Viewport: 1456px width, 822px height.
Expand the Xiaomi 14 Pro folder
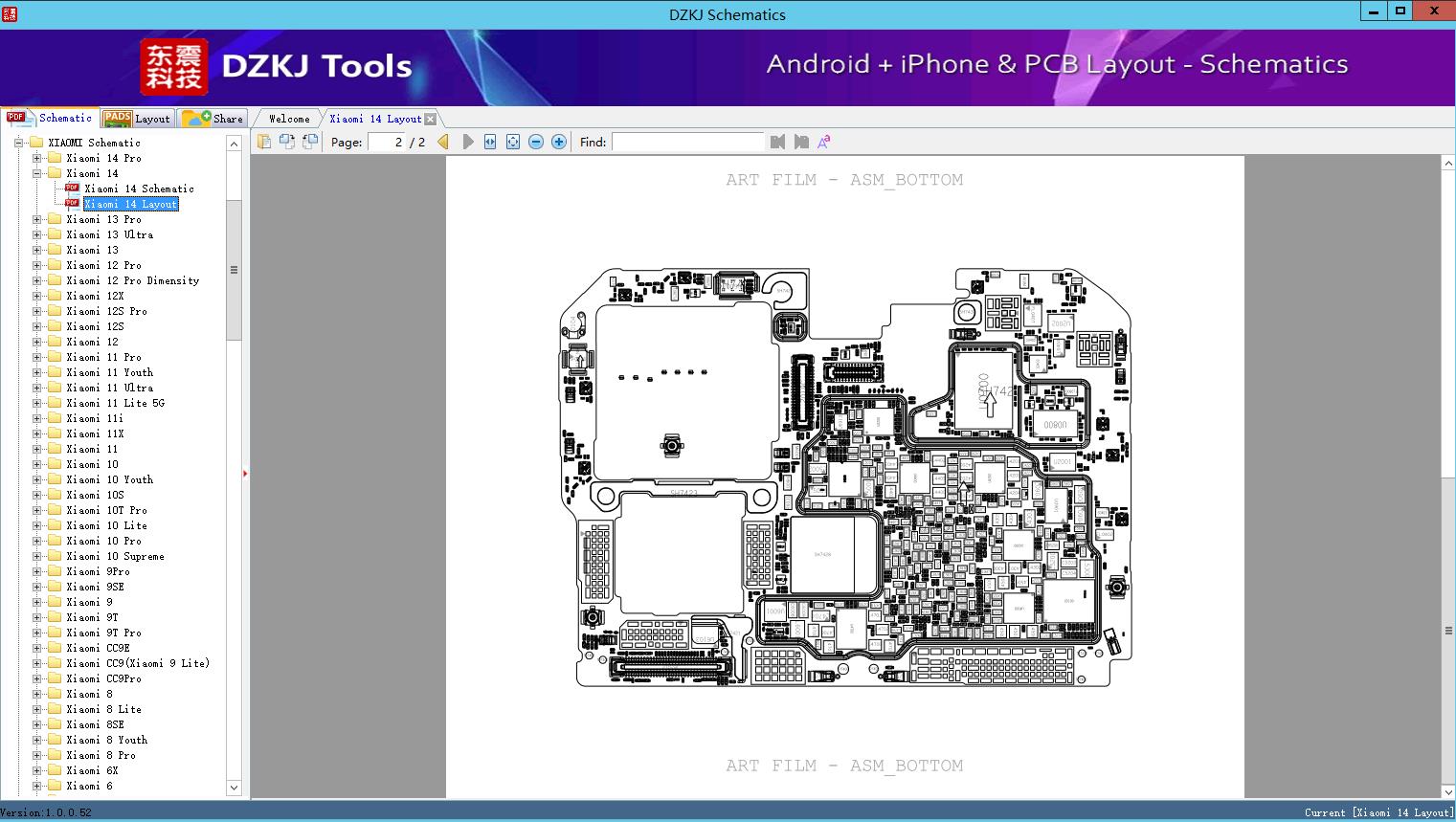pos(36,158)
